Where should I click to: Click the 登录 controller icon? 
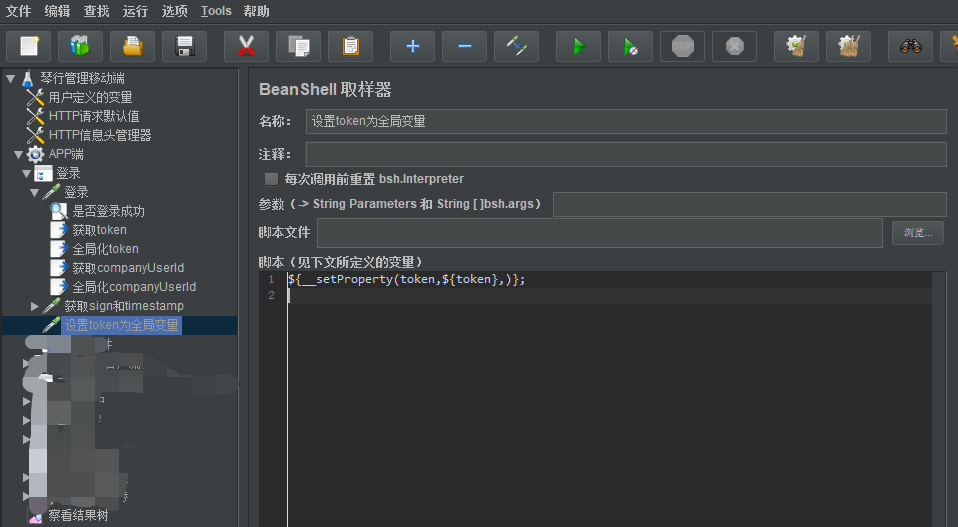click(x=43, y=173)
